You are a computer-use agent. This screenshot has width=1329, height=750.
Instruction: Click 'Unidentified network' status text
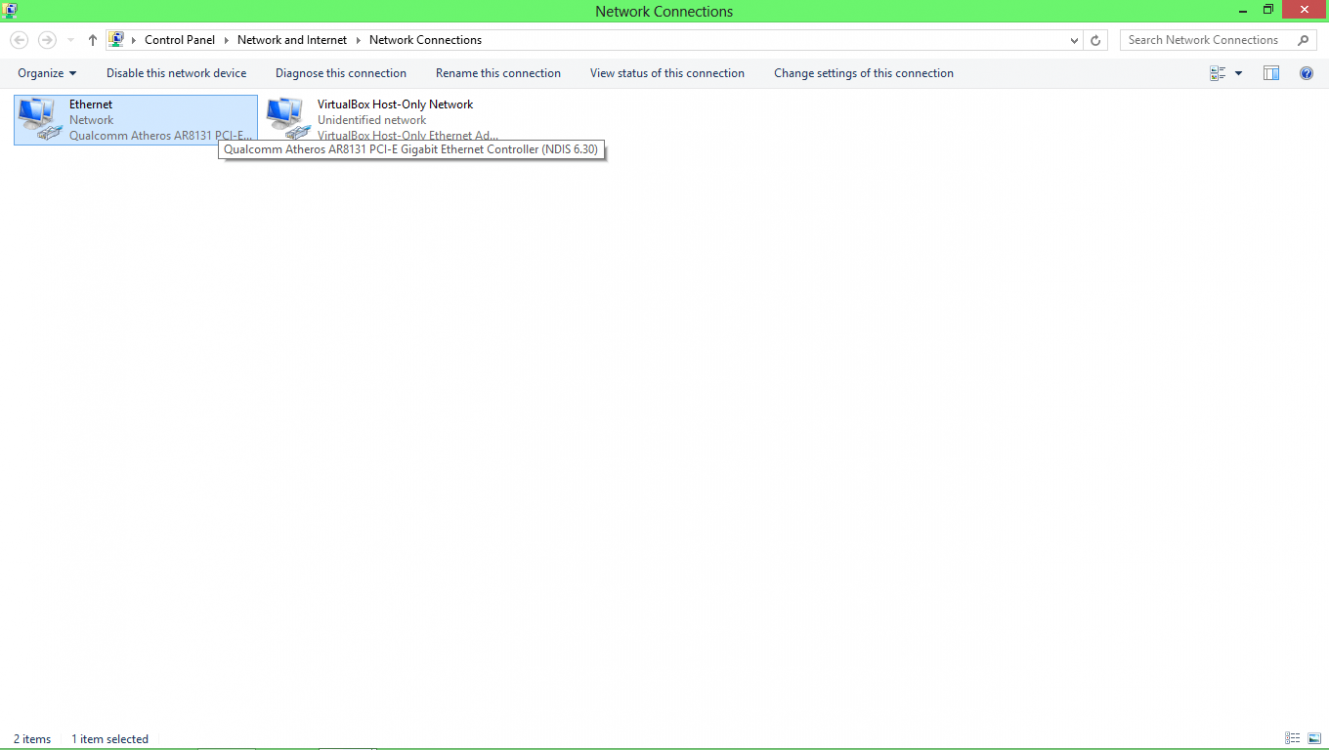pos(372,120)
